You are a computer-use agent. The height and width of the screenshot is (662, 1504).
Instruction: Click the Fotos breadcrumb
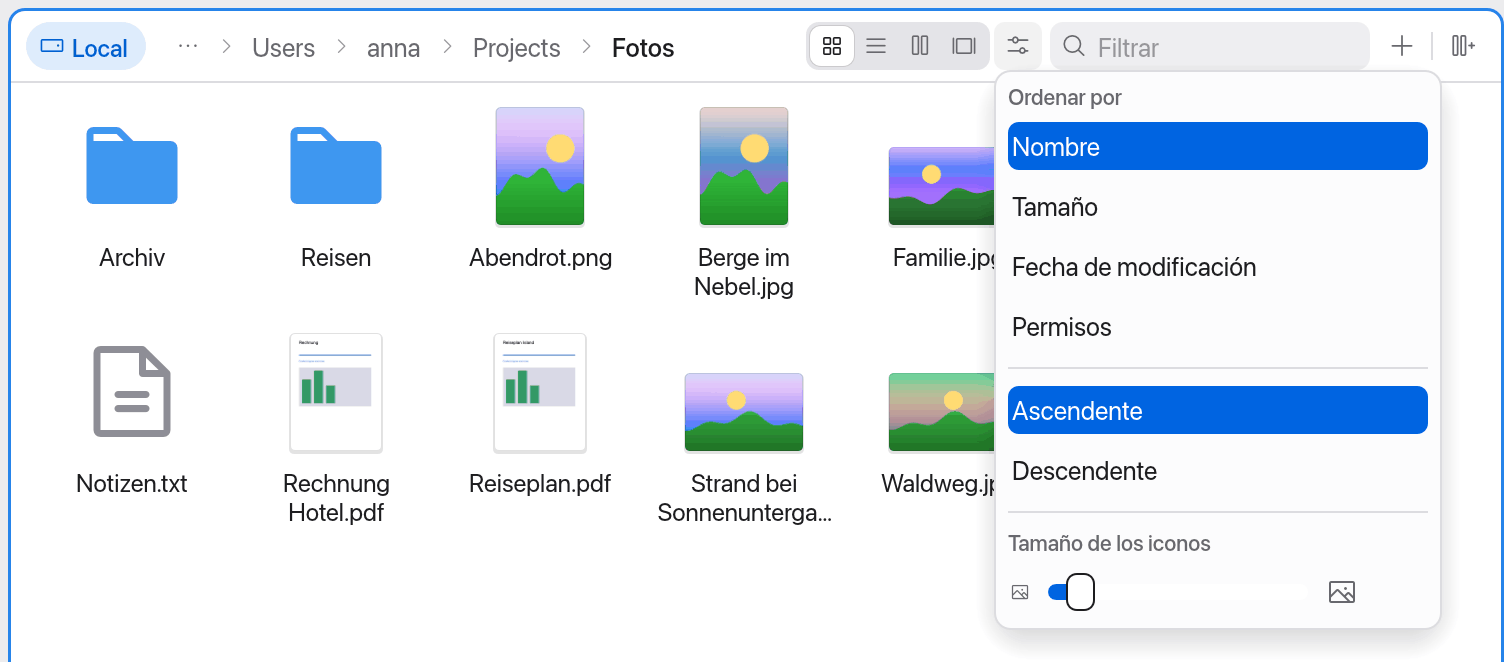(643, 48)
